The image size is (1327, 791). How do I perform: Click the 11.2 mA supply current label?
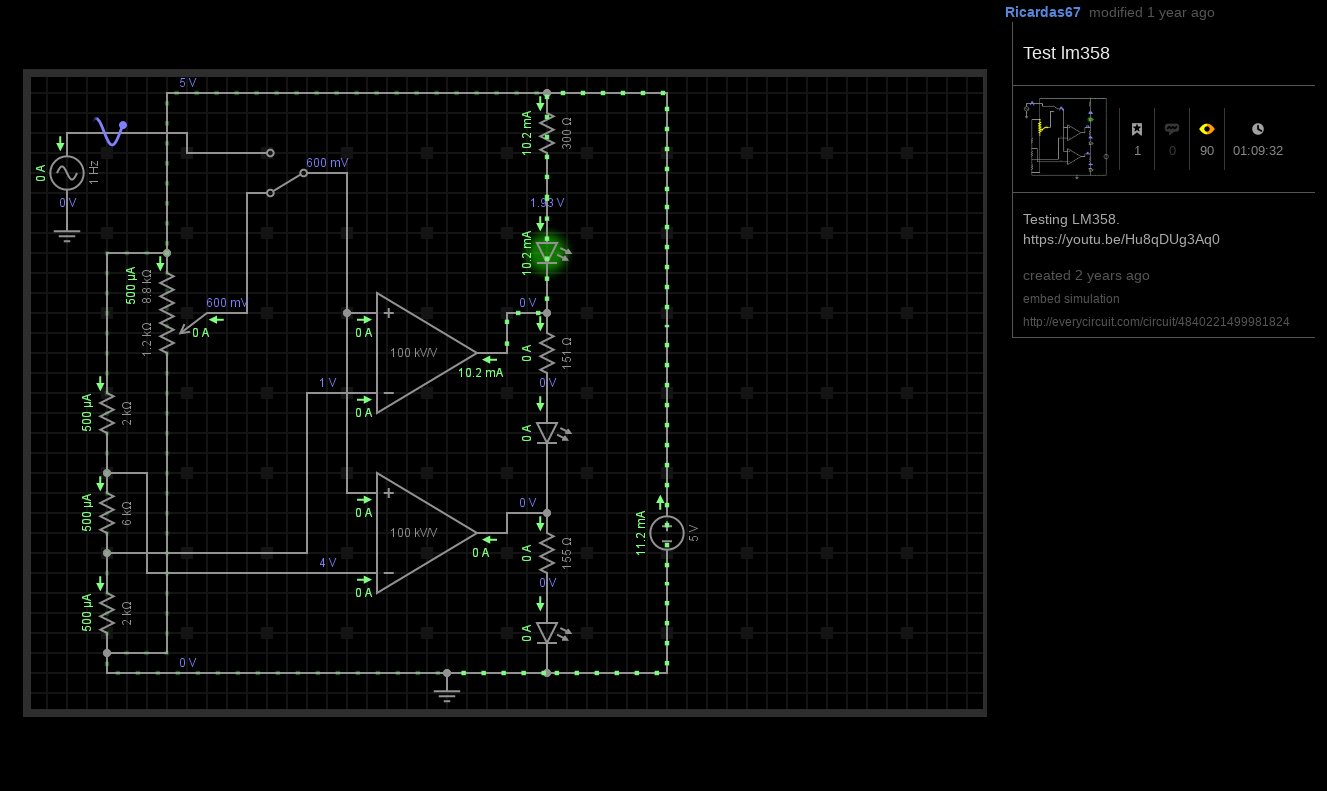pos(641,532)
